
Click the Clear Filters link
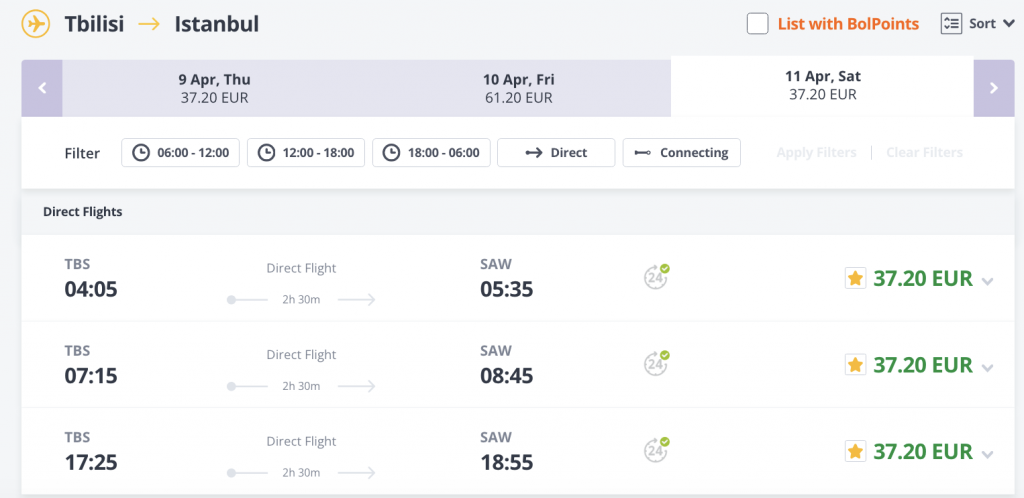(924, 153)
